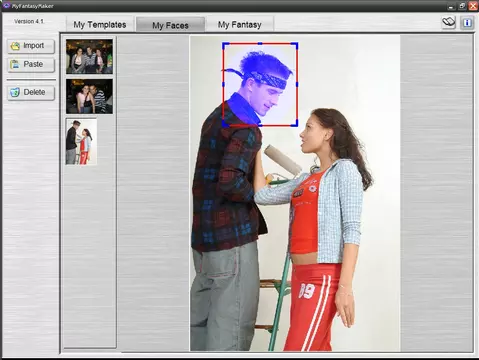Click the bottom-right selection box handle
This screenshot has height=360, width=479.
(295, 124)
